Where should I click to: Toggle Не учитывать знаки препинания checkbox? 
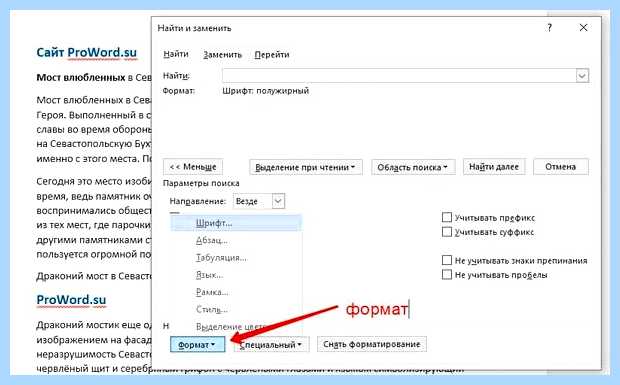point(446,260)
